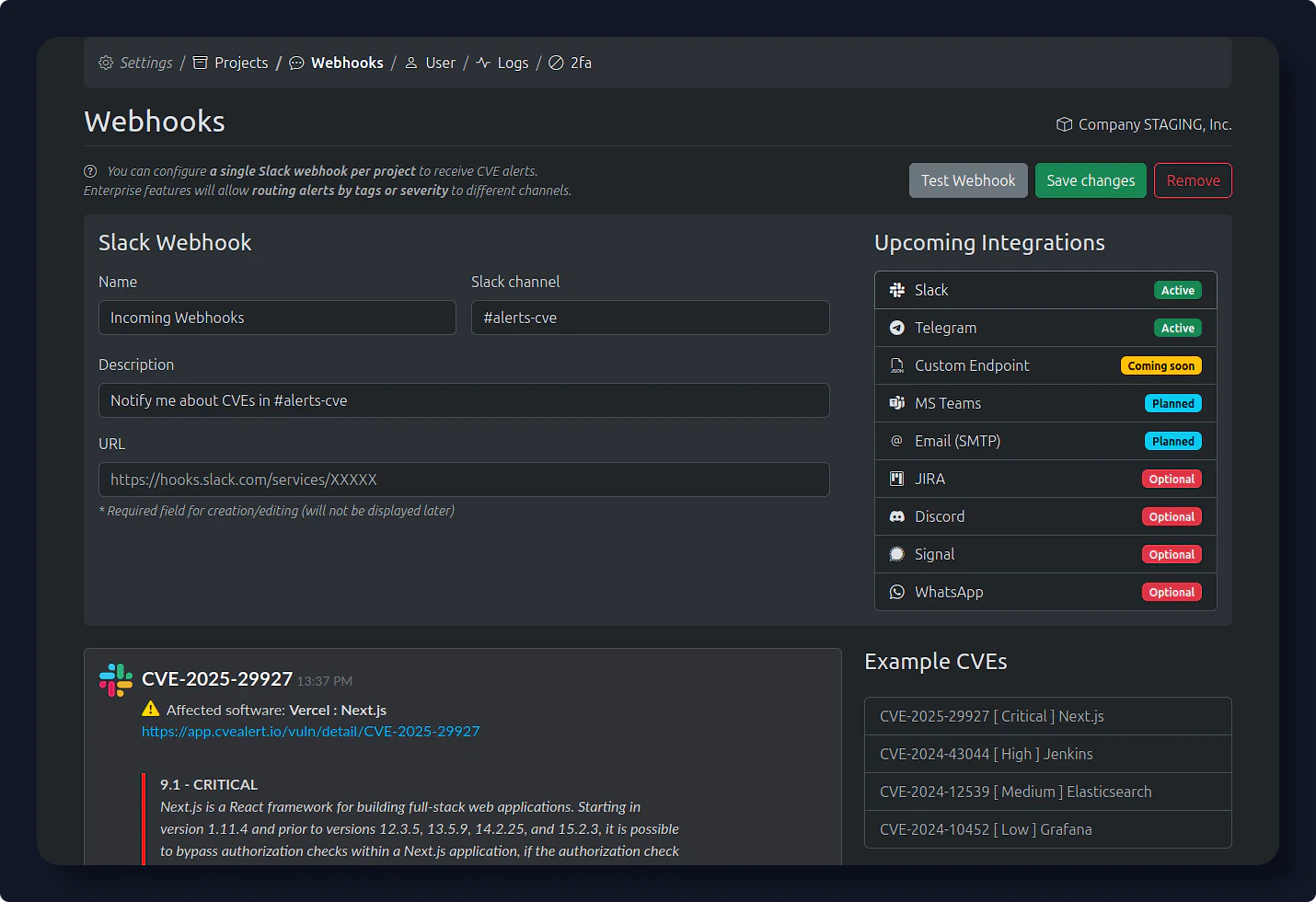Screen dimensions: 1316x902
Task: Click the MS Teams icon
Action: click(897, 403)
